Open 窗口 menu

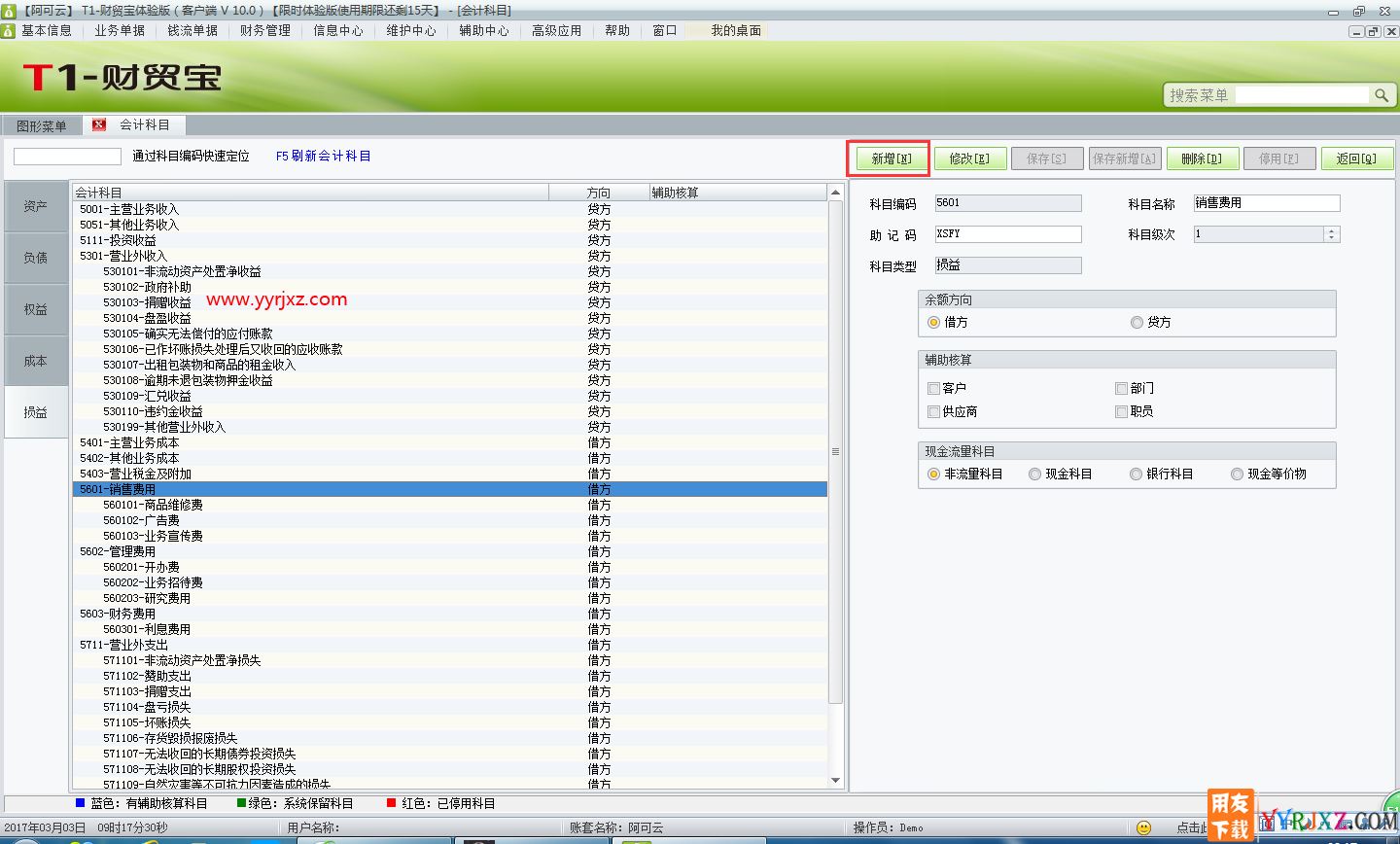665,30
